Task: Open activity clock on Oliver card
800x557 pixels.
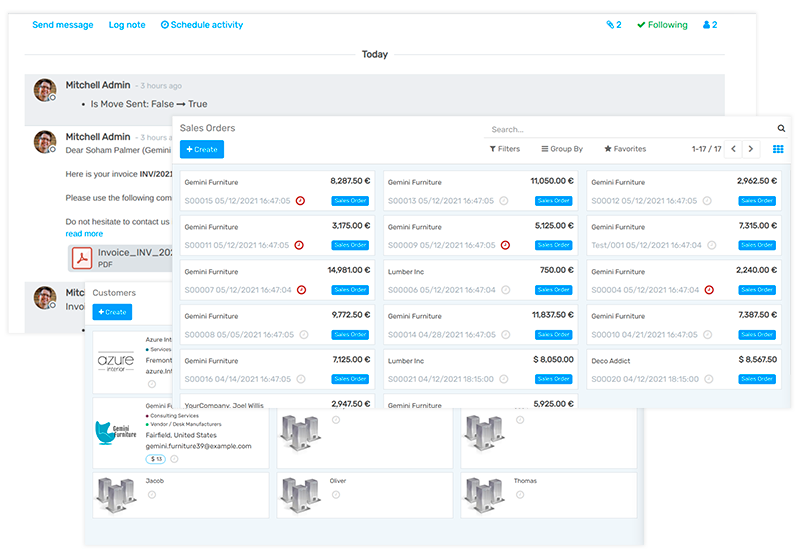Action: [336, 495]
